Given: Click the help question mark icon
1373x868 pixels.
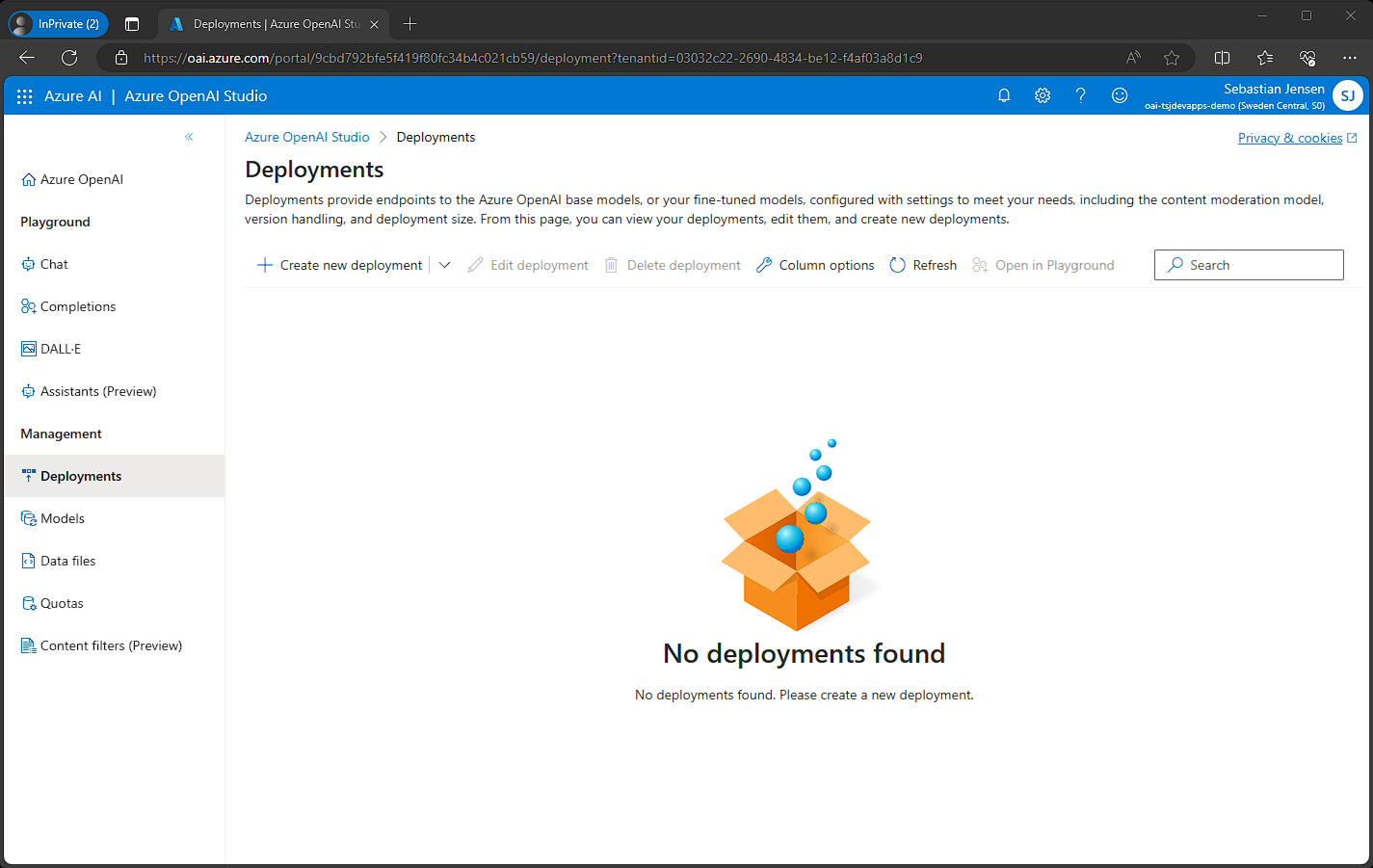Looking at the screenshot, I should [1081, 95].
